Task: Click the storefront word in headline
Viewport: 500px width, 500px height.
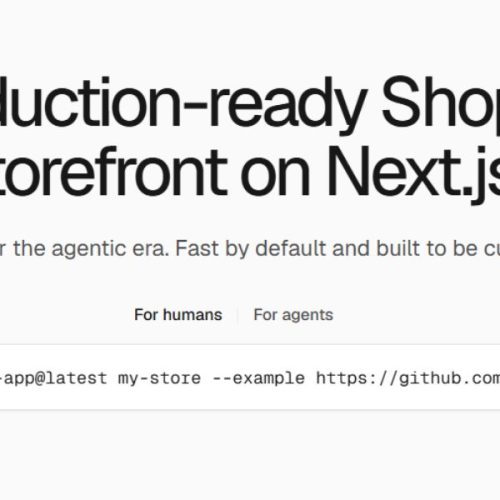Action: [x=113, y=171]
